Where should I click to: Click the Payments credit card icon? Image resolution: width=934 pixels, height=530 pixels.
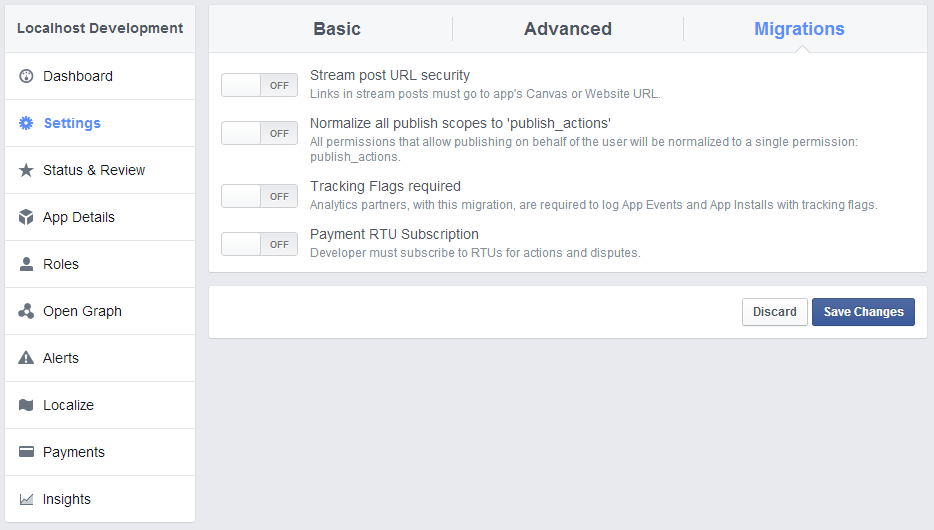[26, 452]
